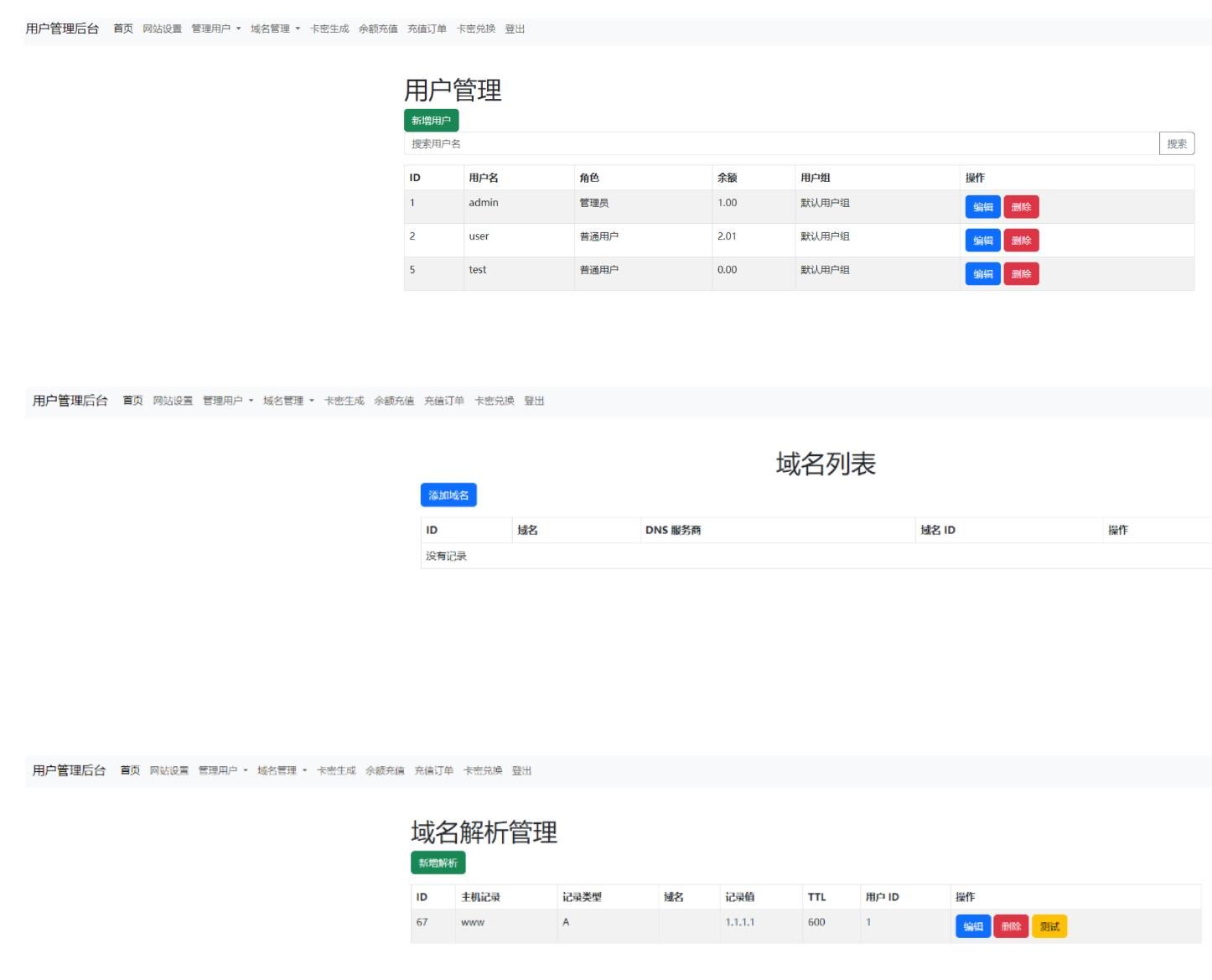This screenshot has height=980, width=1212.
Task: Edit DNS record 67
Action: 973,927
